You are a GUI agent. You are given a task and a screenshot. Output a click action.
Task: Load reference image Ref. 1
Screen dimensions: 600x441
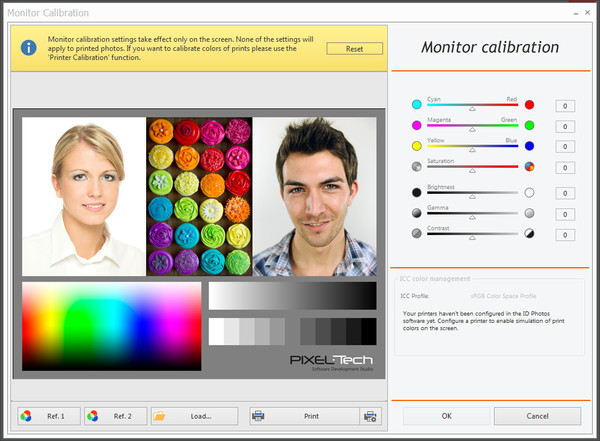point(48,416)
